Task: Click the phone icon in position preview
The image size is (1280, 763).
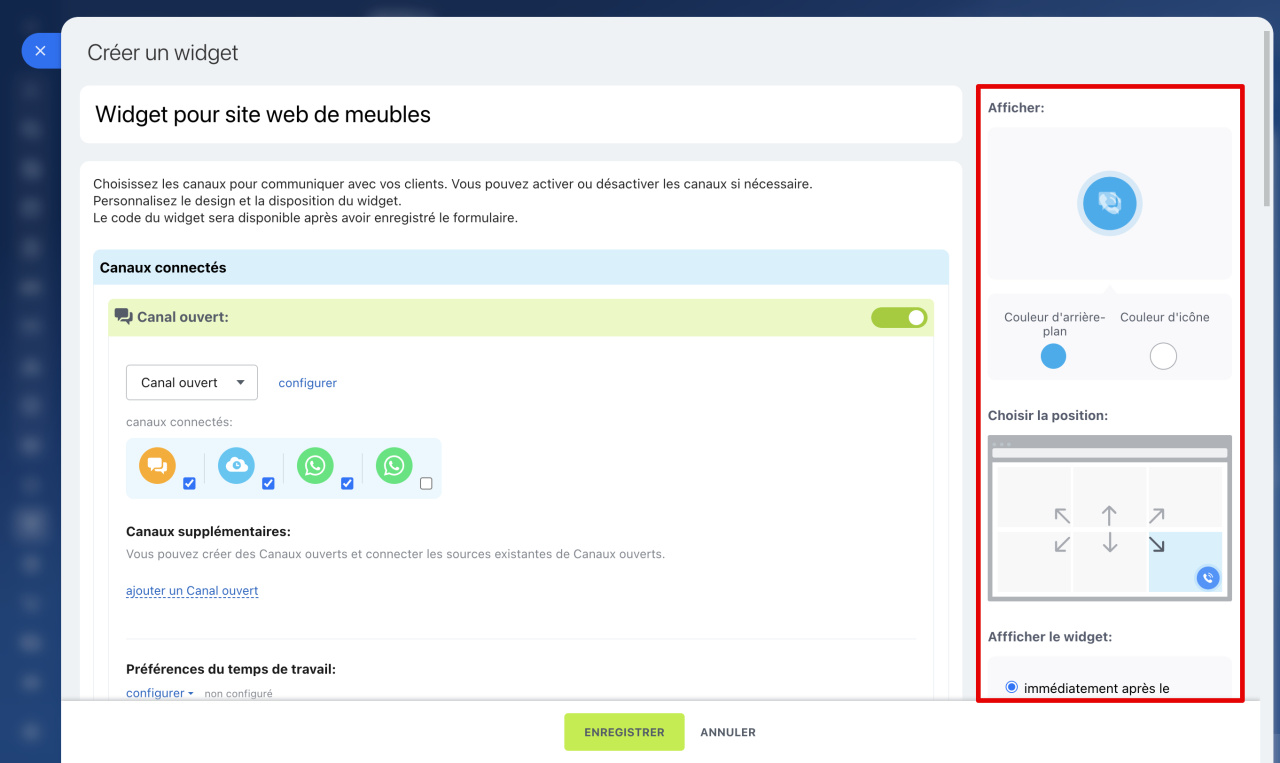Action: point(1208,577)
